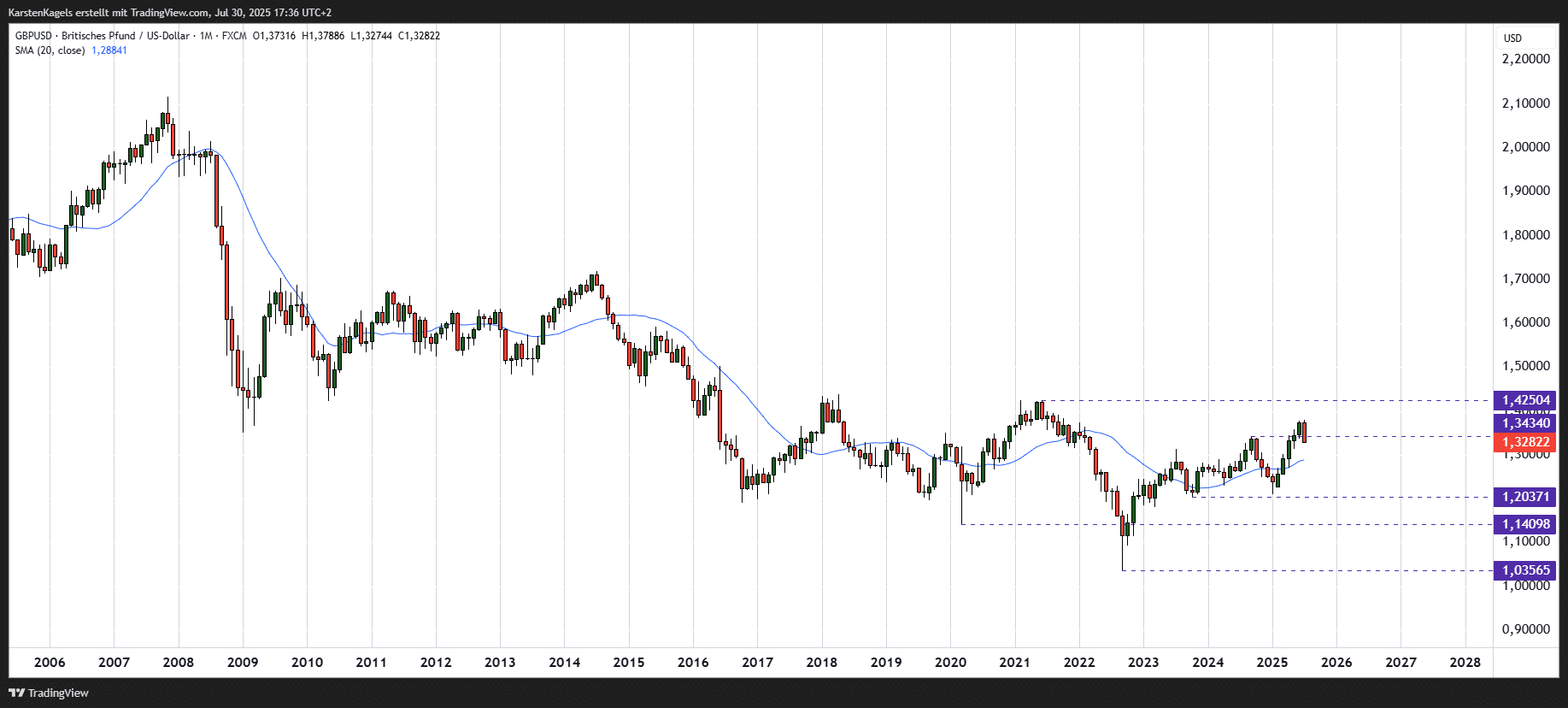Click the 2010 label on time axis

tap(307, 662)
